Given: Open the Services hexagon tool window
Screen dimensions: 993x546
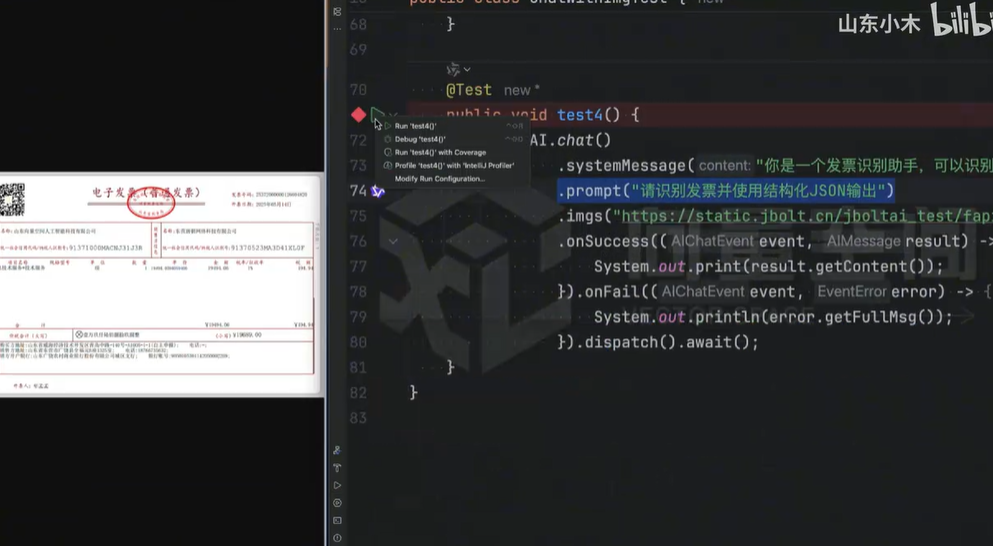Looking at the screenshot, I should point(337,503).
